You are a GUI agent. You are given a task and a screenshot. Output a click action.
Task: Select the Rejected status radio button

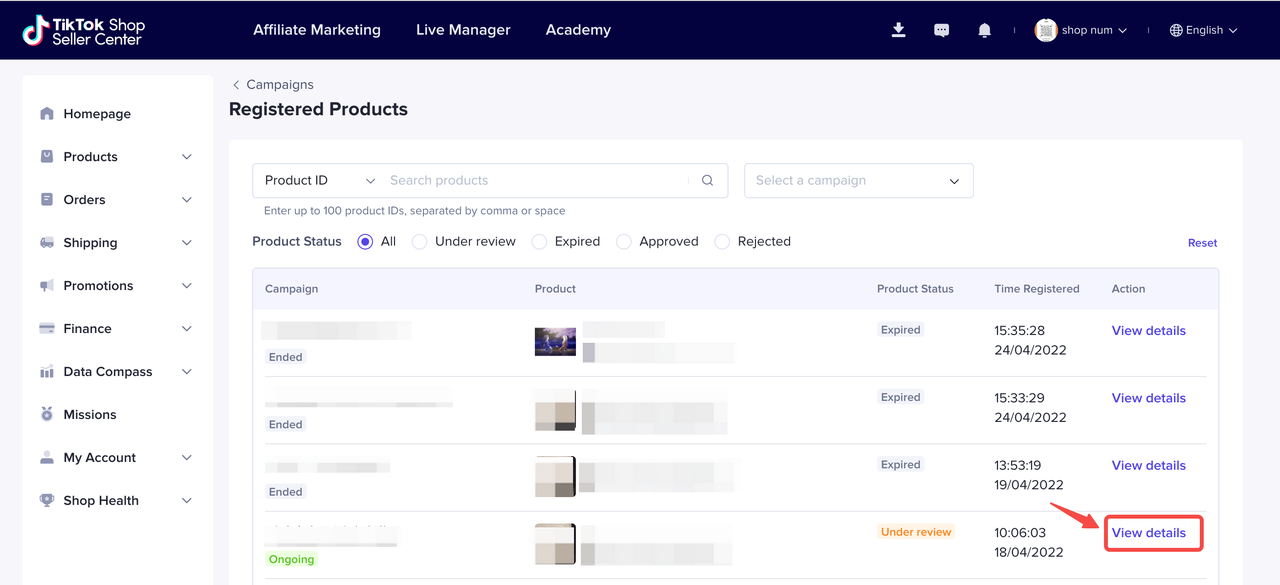coord(722,242)
